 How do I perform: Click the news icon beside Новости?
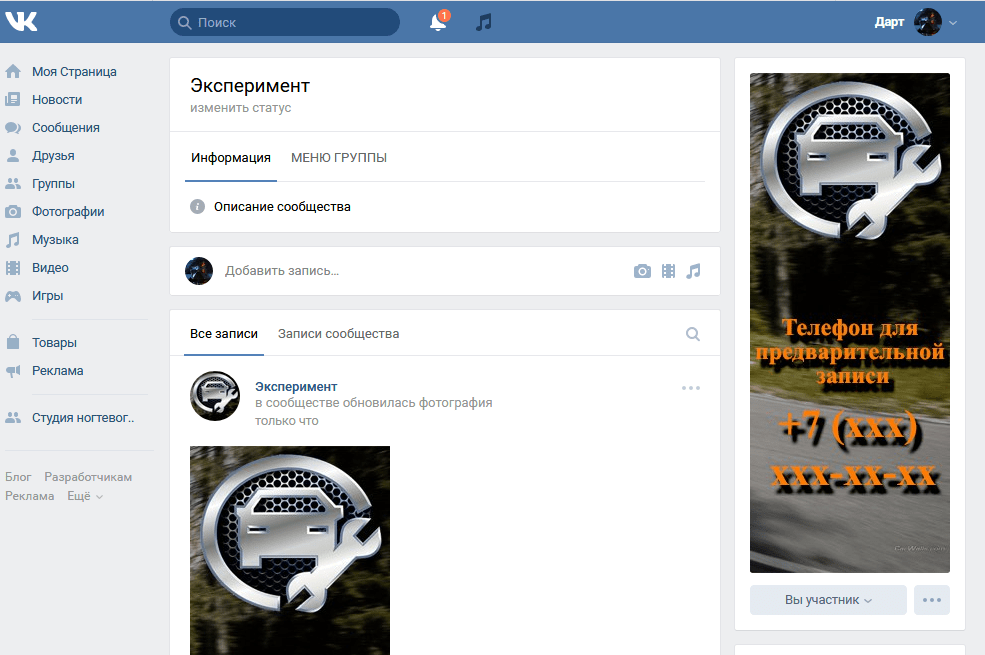click(x=13, y=99)
